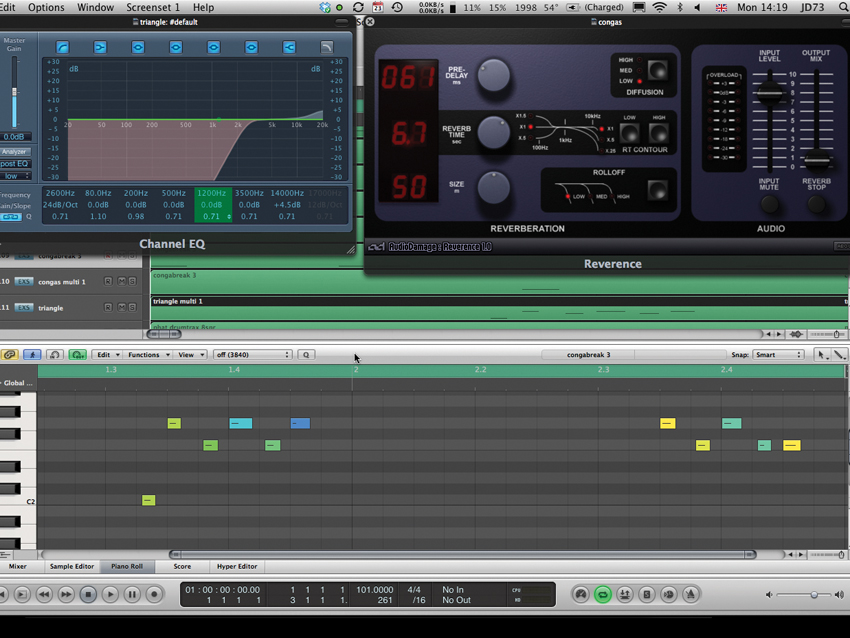Click the Solo button in the transport bar
Image resolution: width=850 pixels, height=638 pixels.
tap(647, 595)
